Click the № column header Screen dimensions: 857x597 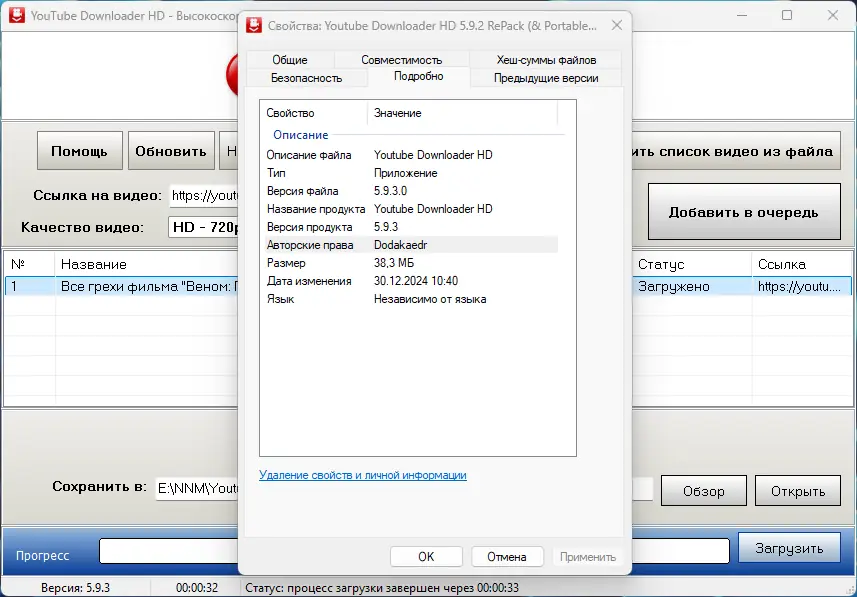point(30,265)
